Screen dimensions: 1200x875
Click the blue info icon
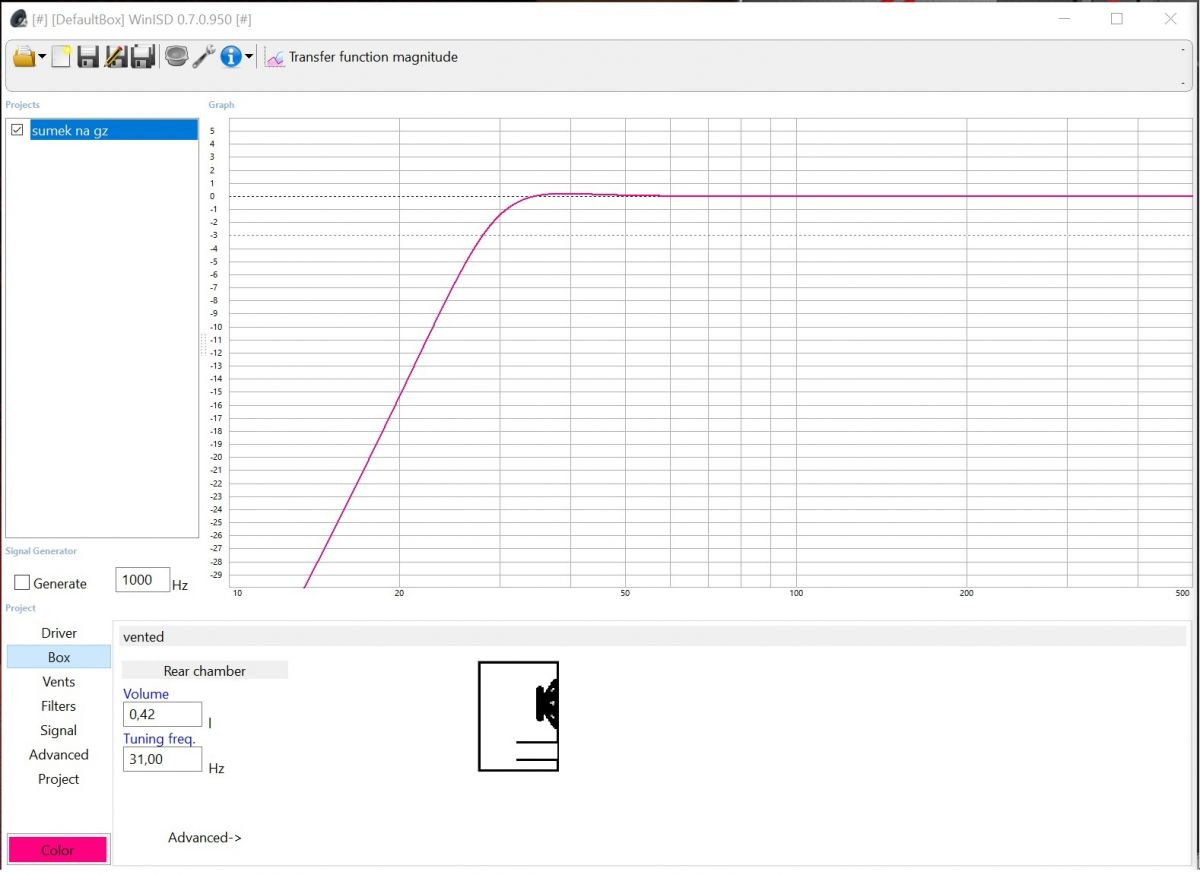pyautogui.click(x=231, y=57)
